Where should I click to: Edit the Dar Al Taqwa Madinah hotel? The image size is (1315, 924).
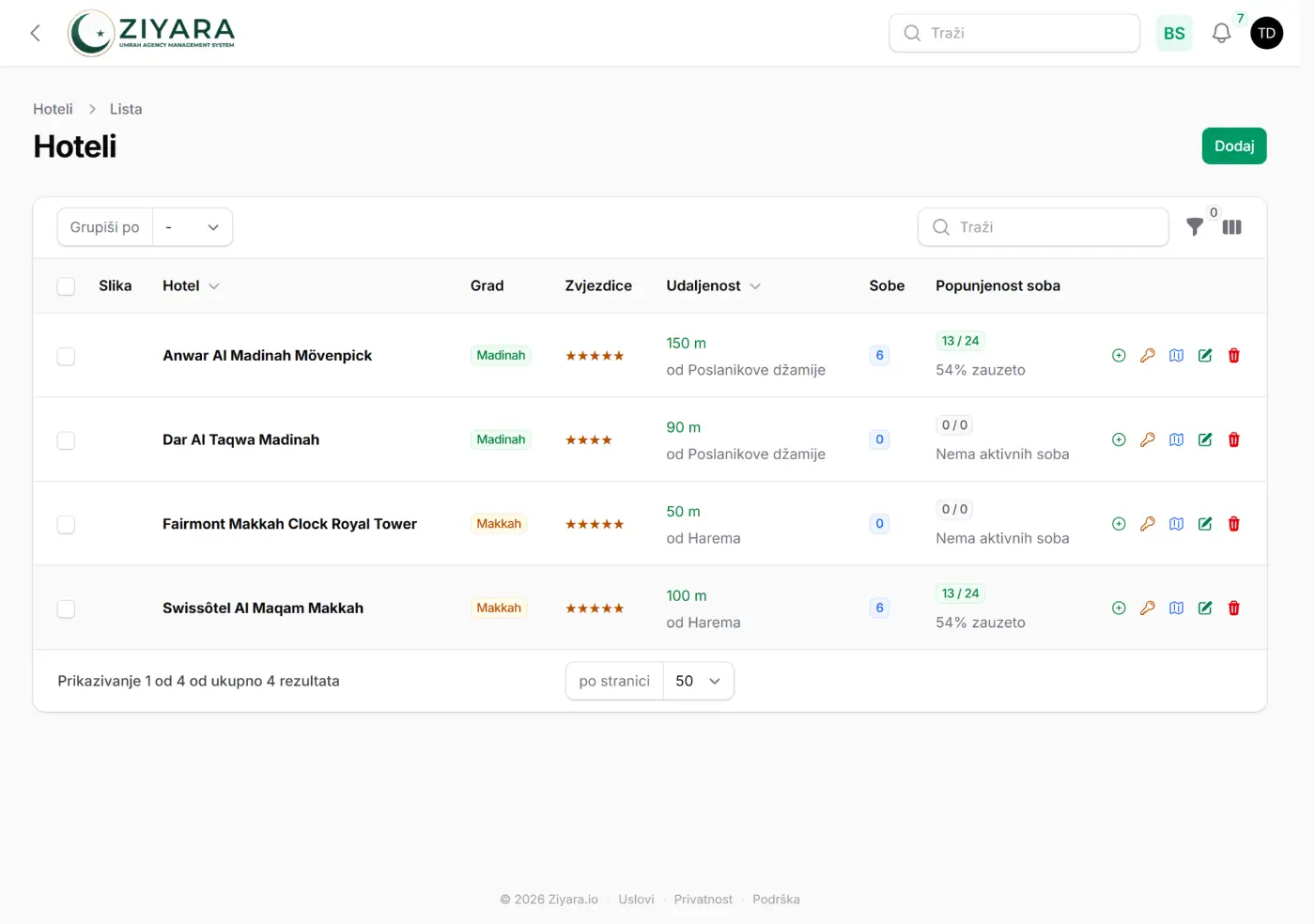point(1205,439)
